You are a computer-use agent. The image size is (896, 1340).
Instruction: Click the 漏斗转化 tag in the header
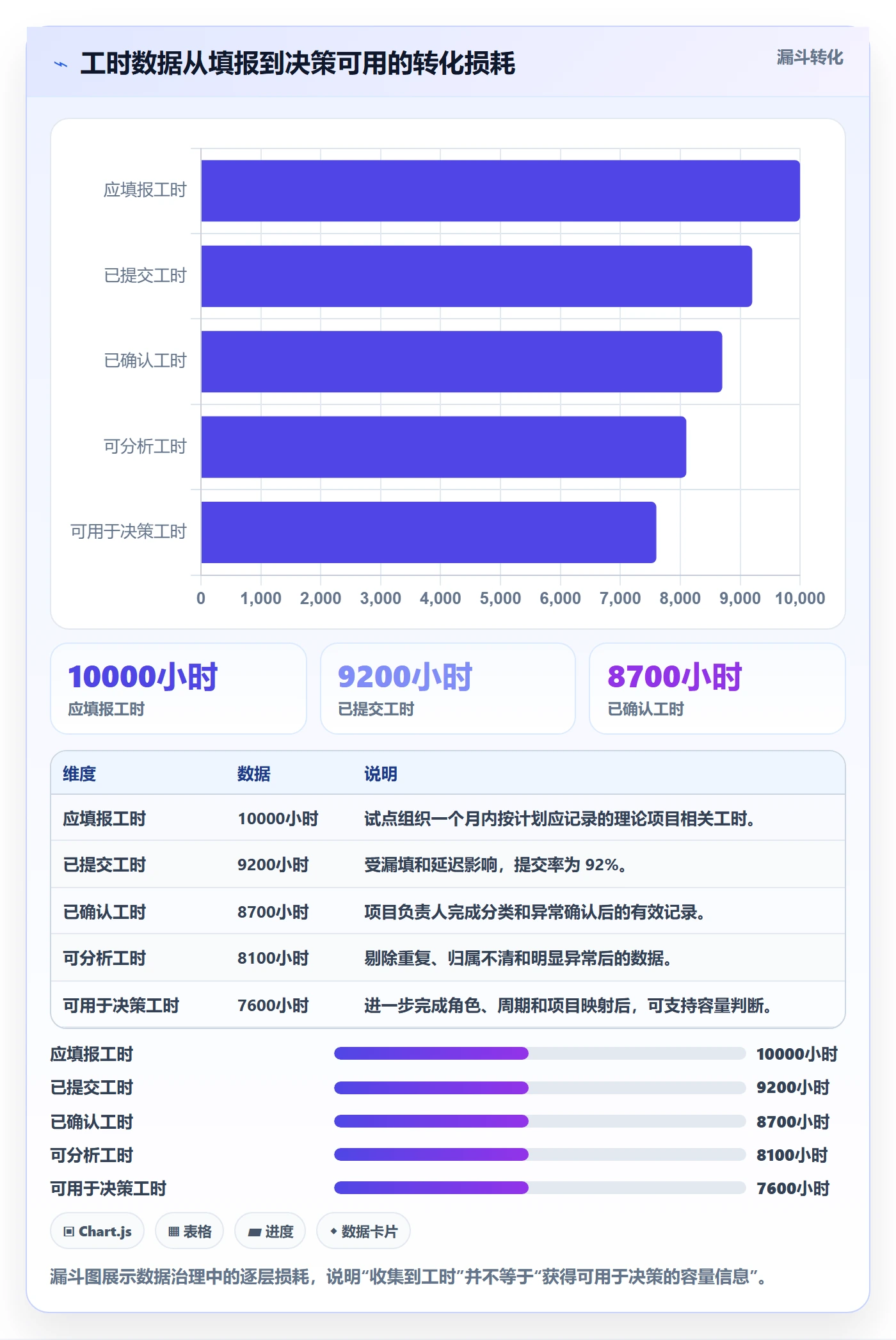pyautogui.click(x=810, y=58)
